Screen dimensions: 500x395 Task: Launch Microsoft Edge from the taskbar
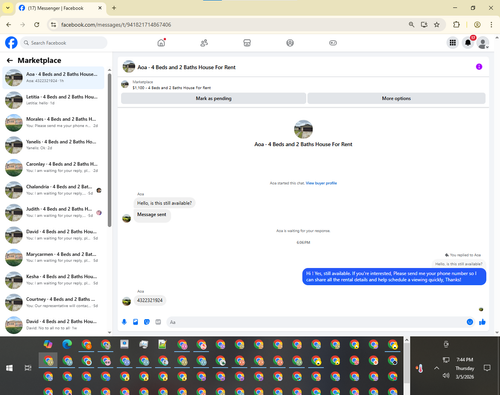[x=67, y=344]
